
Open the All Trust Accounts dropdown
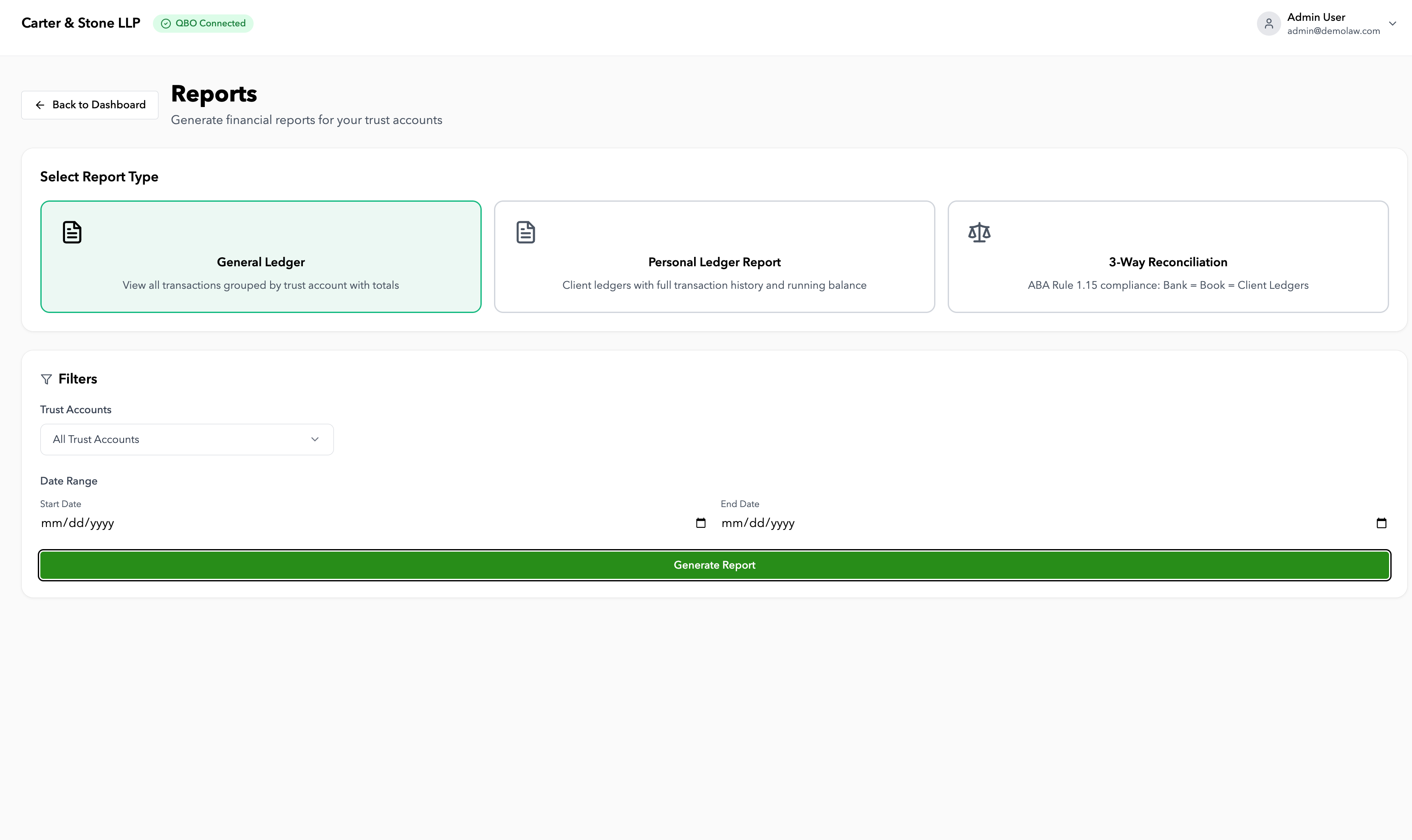(187, 440)
